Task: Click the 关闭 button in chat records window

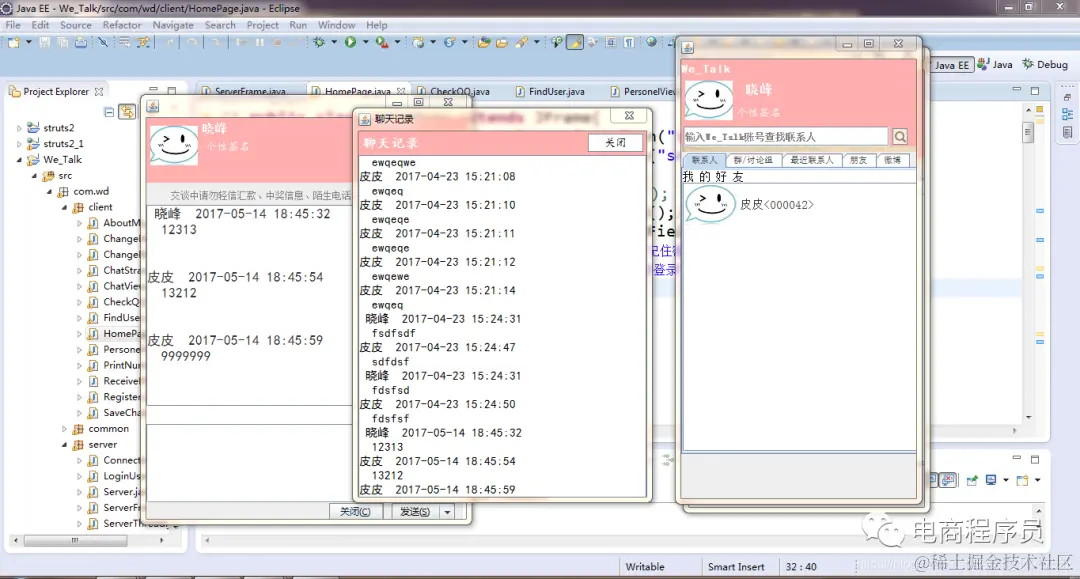Action: click(x=615, y=143)
